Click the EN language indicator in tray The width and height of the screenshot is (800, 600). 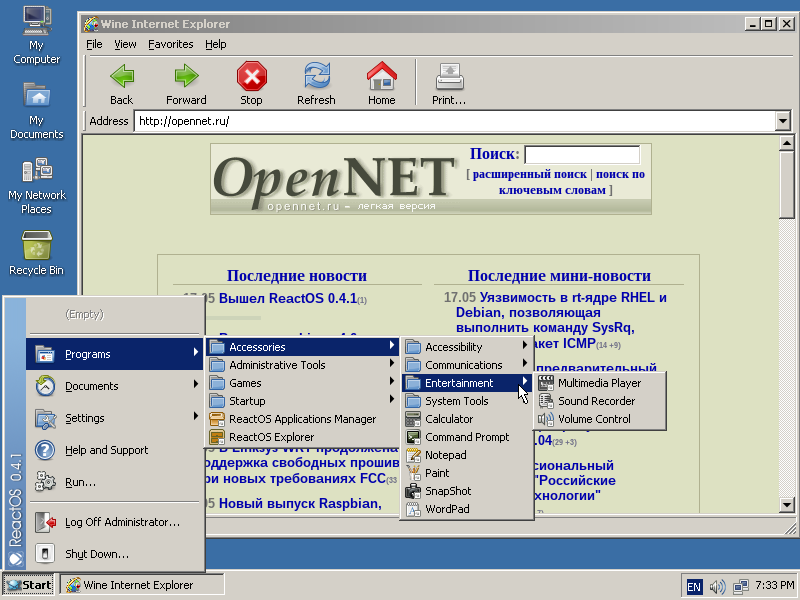click(x=694, y=586)
